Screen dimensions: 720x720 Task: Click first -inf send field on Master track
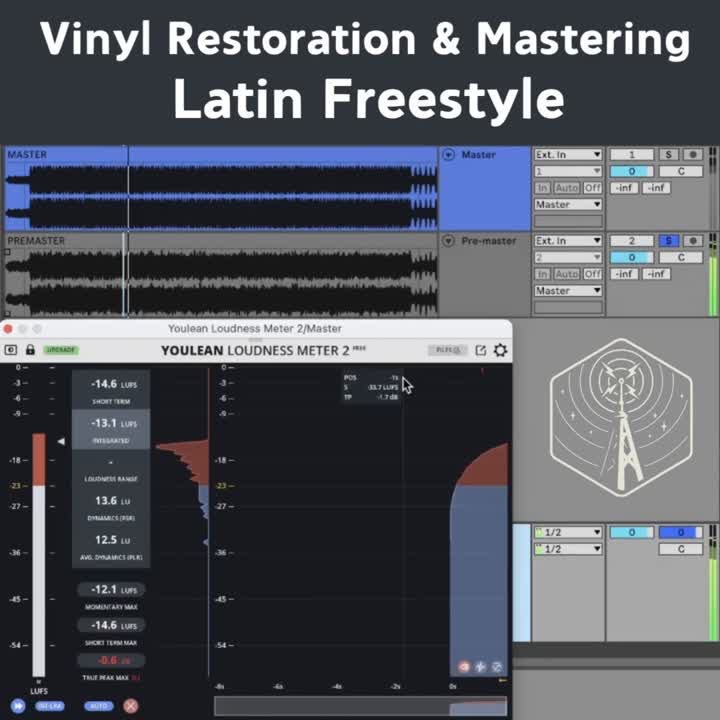(624, 188)
